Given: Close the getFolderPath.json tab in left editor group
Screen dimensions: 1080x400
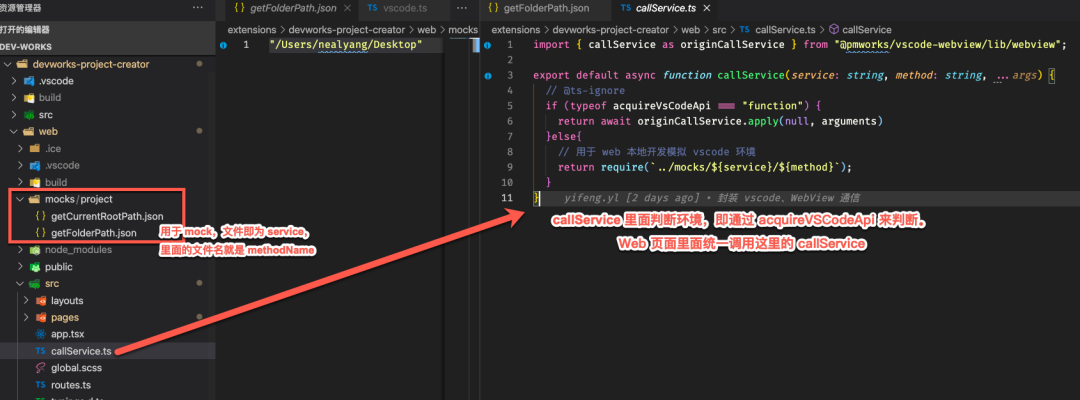Looking at the screenshot, I should pos(346,8).
